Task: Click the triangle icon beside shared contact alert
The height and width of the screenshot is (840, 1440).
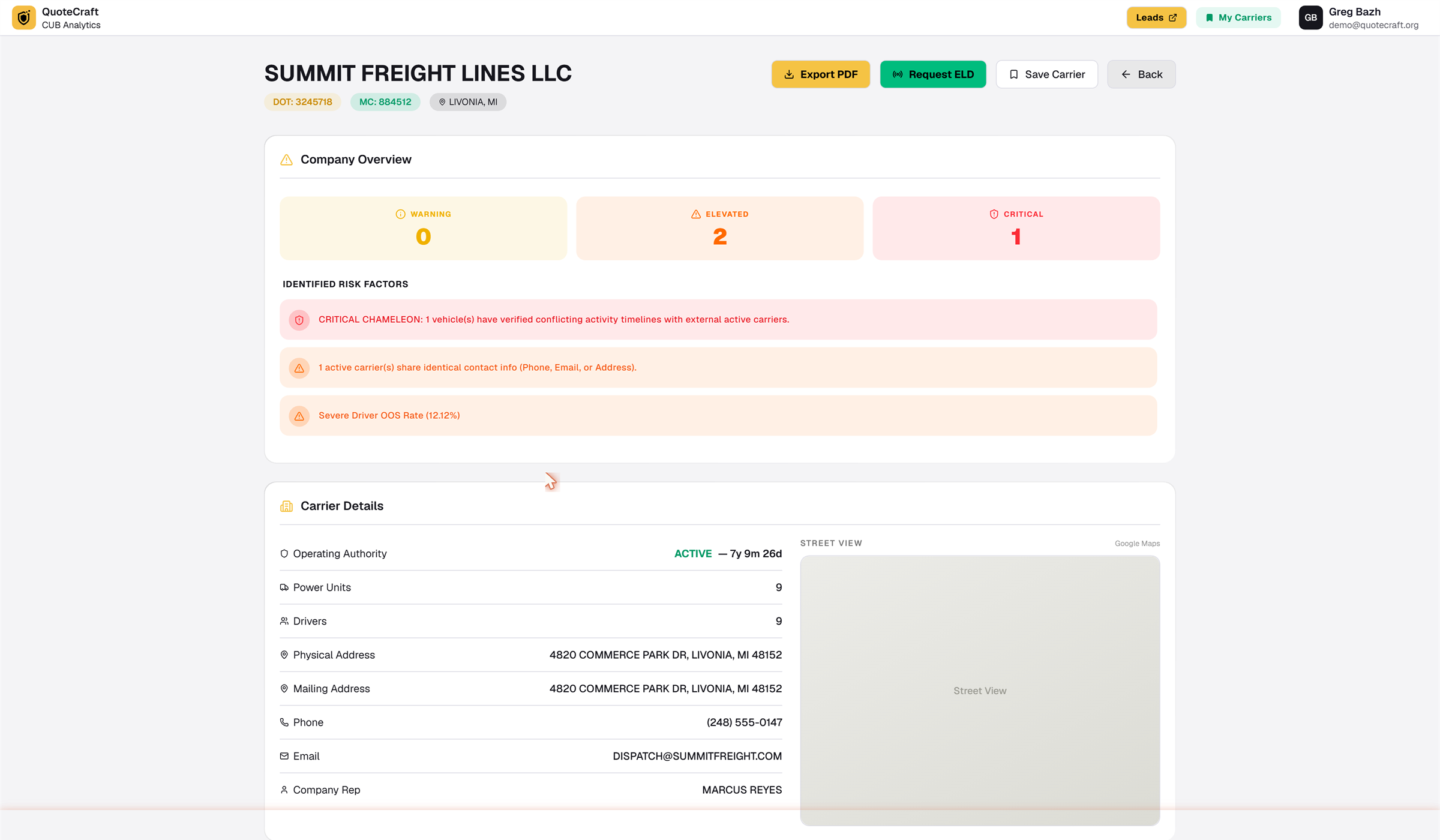Action: point(299,368)
